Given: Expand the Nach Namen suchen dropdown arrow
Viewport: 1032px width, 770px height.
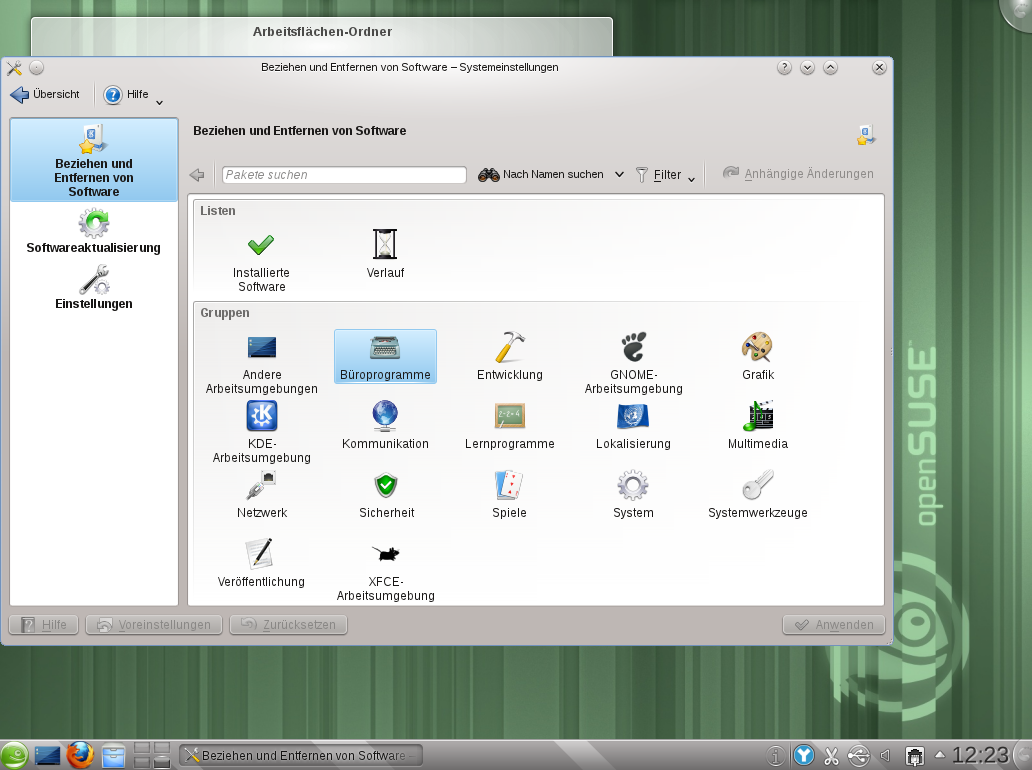Looking at the screenshot, I should 619,175.
